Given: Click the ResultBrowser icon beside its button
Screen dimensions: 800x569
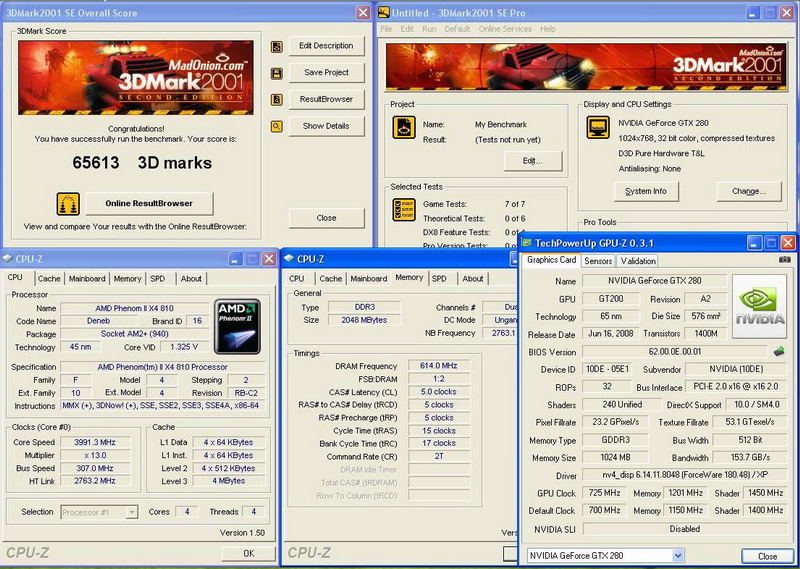Looking at the screenshot, I should click(277, 100).
